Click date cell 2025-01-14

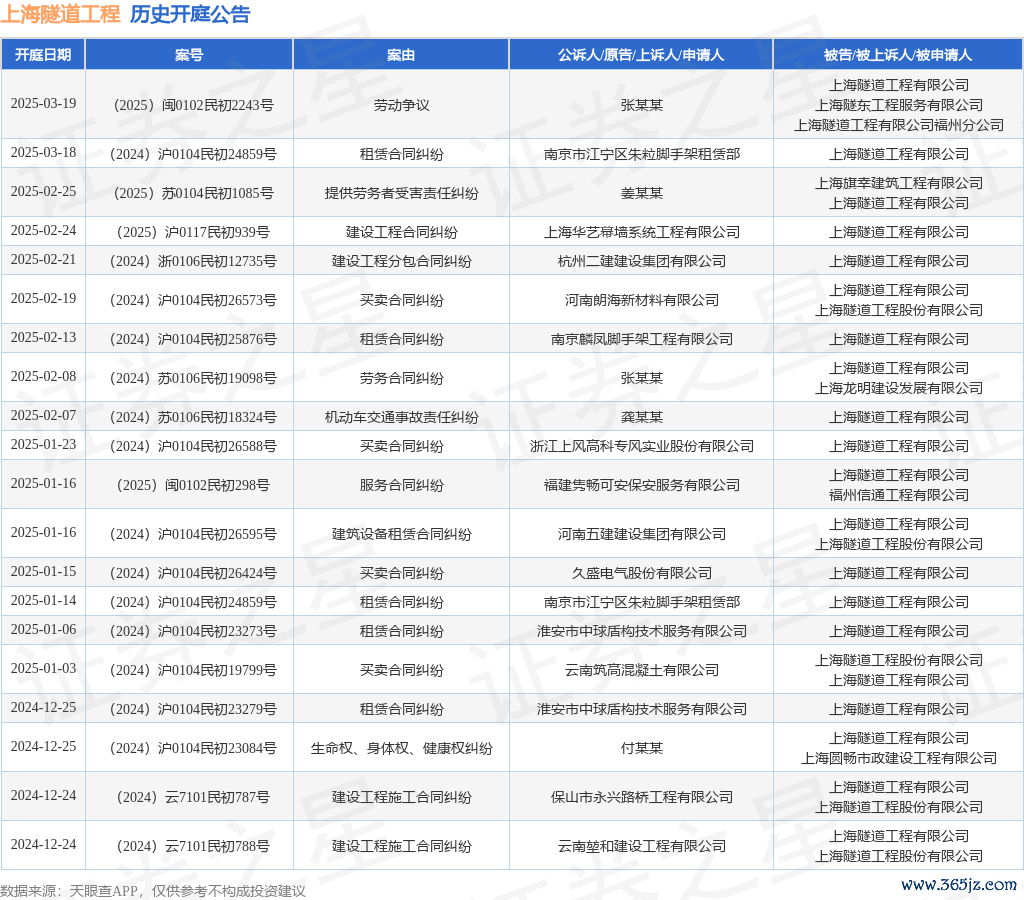tap(43, 600)
